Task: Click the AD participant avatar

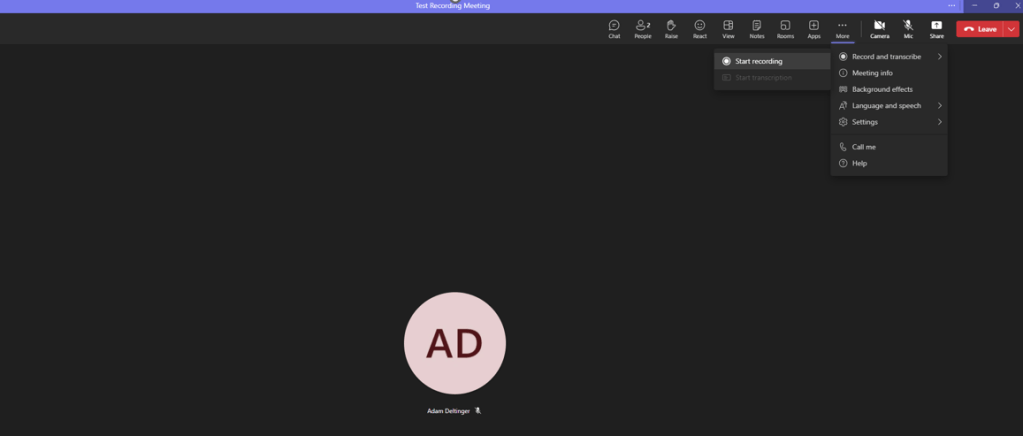Action: (455, 343)
